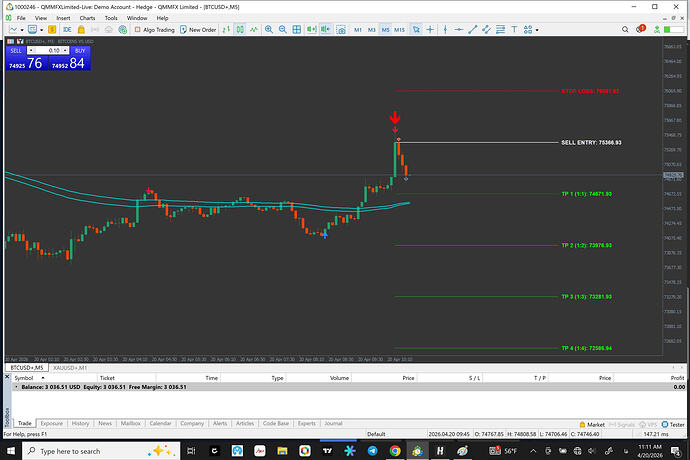Click the TP 1 (1:1) level label
The width and height of the screenshot is (690, 460).
[586, 194]
